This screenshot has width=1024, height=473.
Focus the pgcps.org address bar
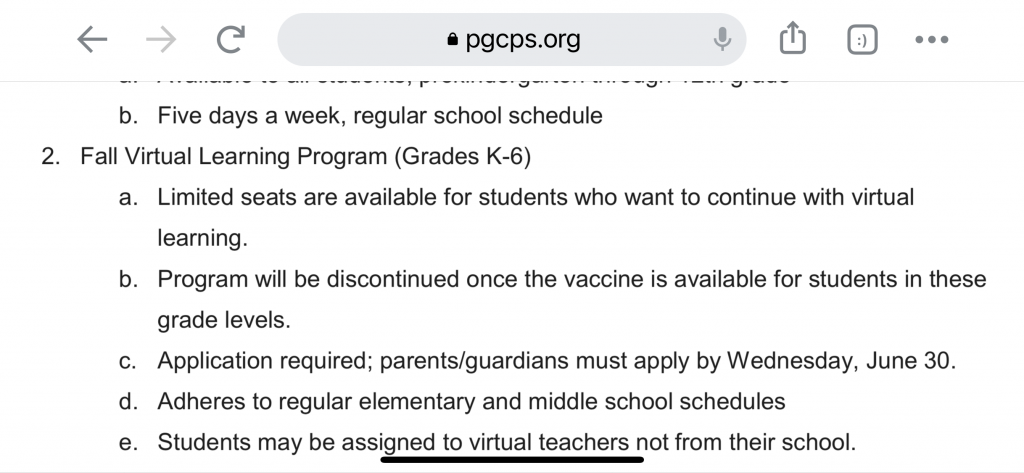click(x=511, y=39)
